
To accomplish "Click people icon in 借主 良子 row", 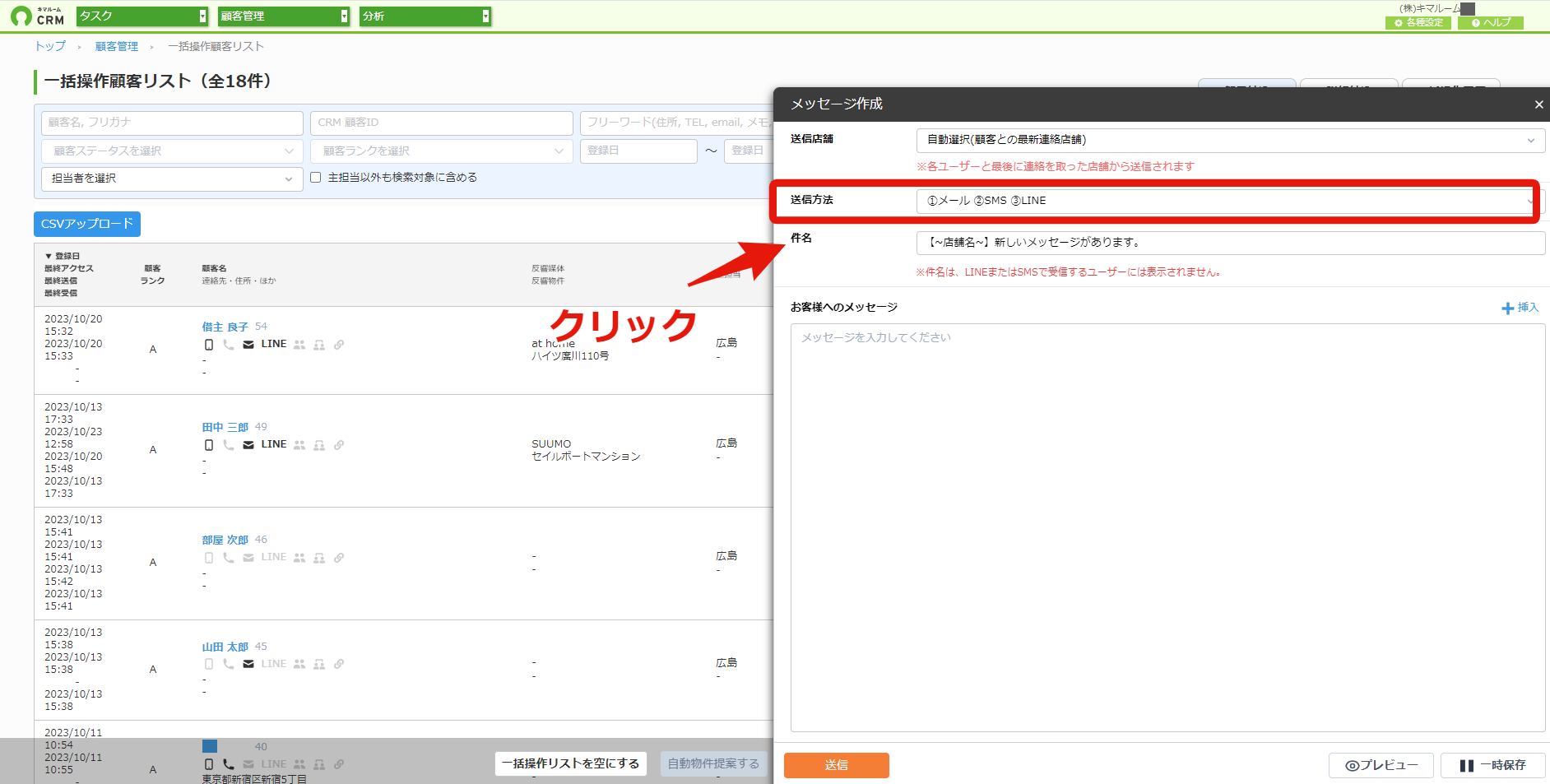I will [299, 345].
